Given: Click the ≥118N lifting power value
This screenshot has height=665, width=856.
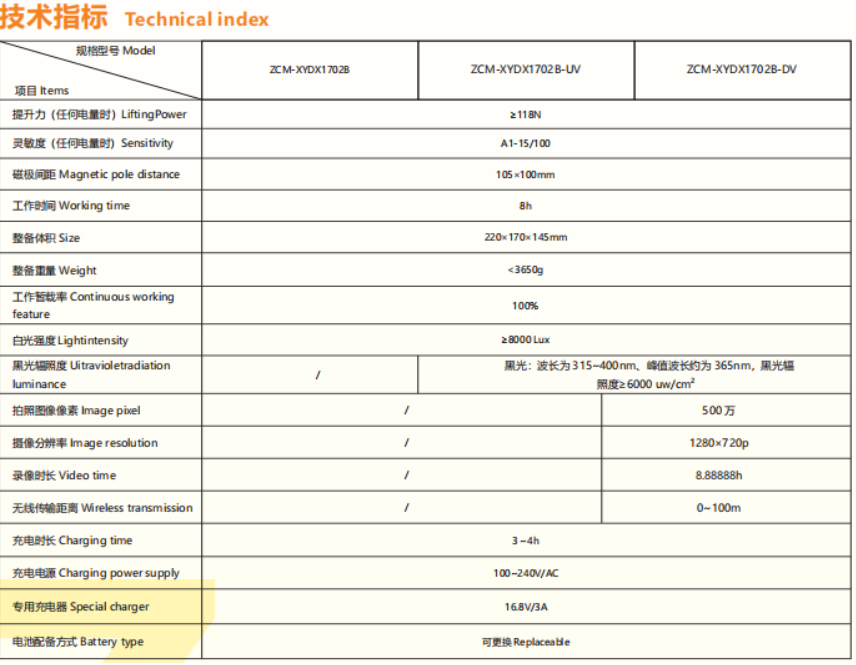Looking at the screenshot, I should (x=525, y=115).
